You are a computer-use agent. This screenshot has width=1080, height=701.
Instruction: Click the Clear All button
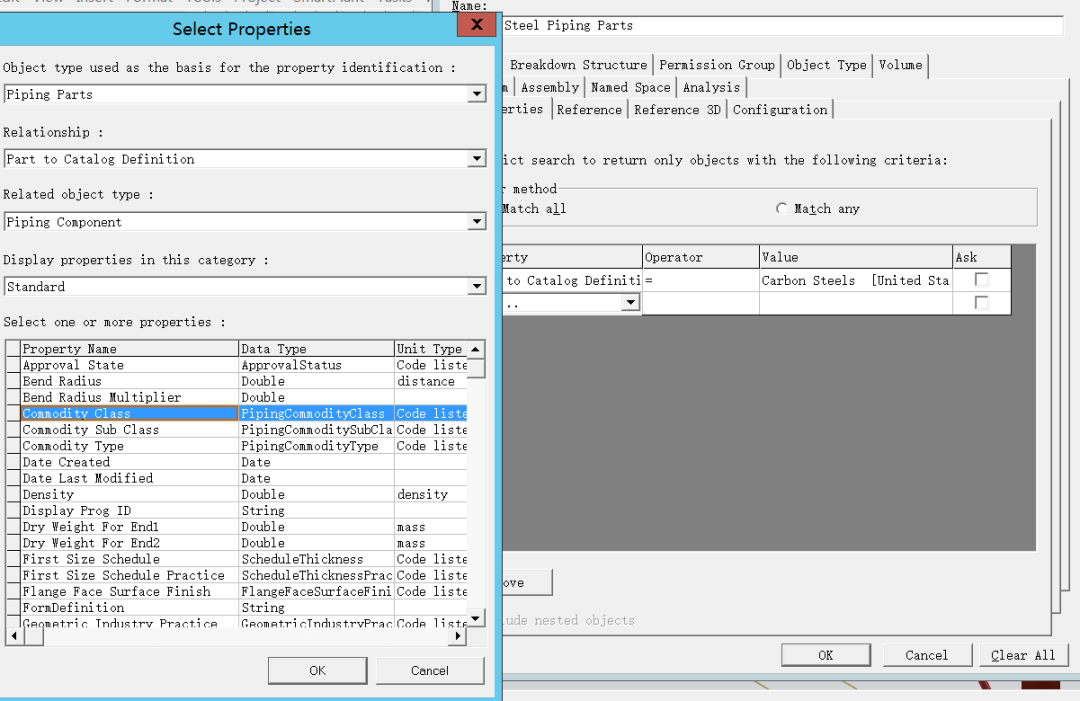tap(1023, 656)
